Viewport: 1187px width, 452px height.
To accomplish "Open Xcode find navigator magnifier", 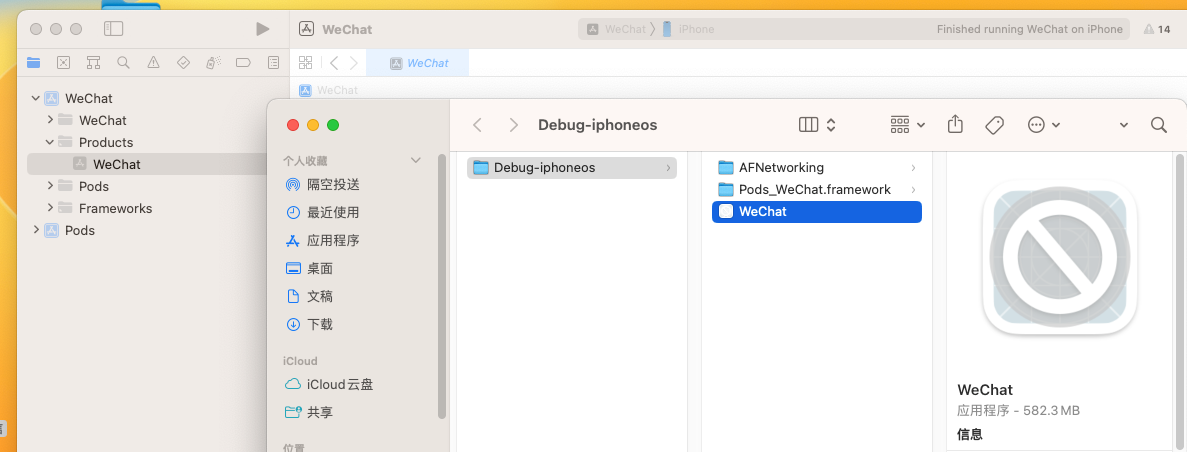I will [x=123, y=63].
